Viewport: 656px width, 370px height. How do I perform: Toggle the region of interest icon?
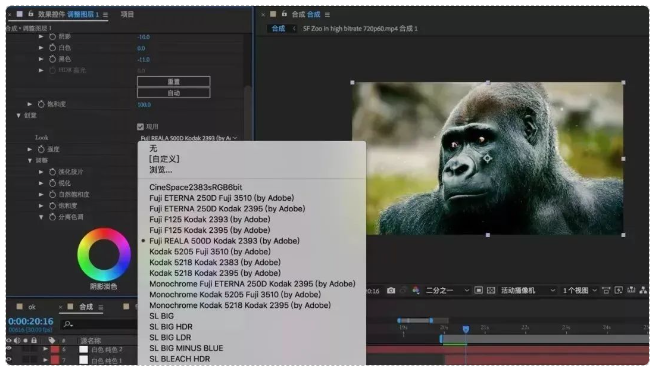coord(479,290)
